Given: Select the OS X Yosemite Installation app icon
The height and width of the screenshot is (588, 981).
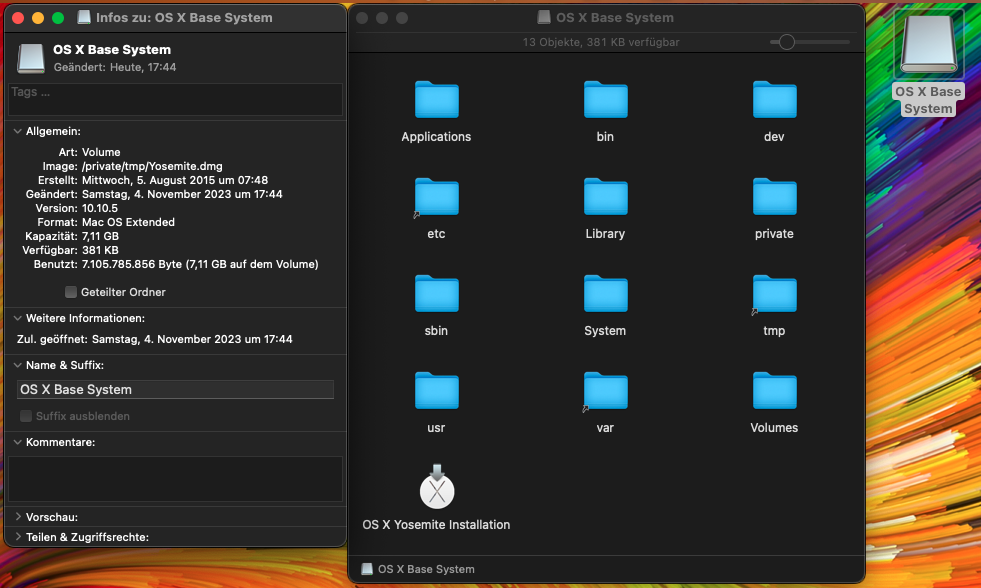Looking at the screenshot, I should [x=437, y=487].
